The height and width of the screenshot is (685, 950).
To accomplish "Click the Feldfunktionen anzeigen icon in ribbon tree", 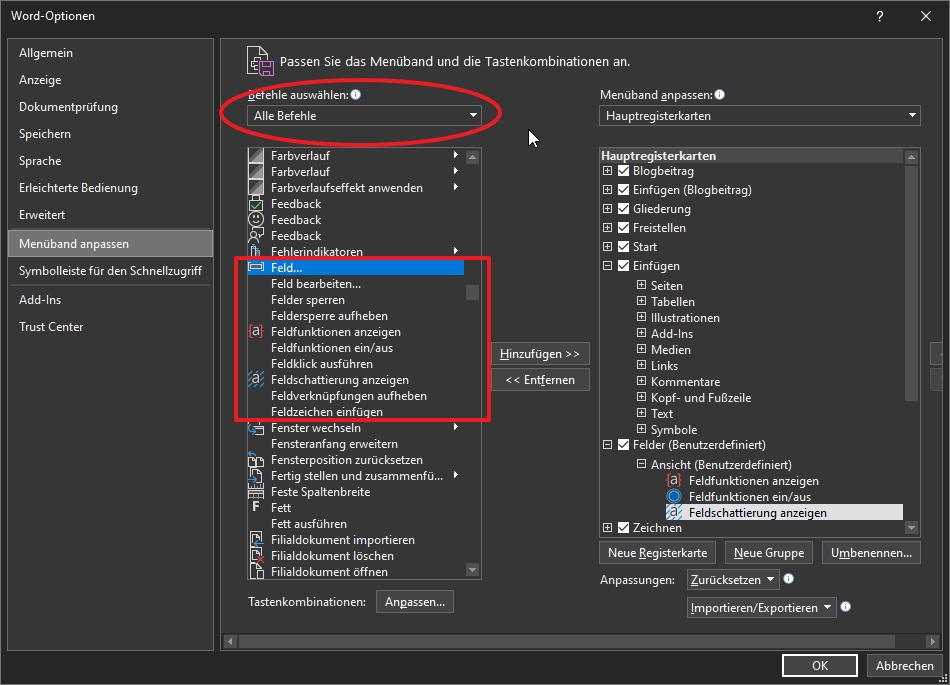I will pyautogui.click(x=674, y=480).
